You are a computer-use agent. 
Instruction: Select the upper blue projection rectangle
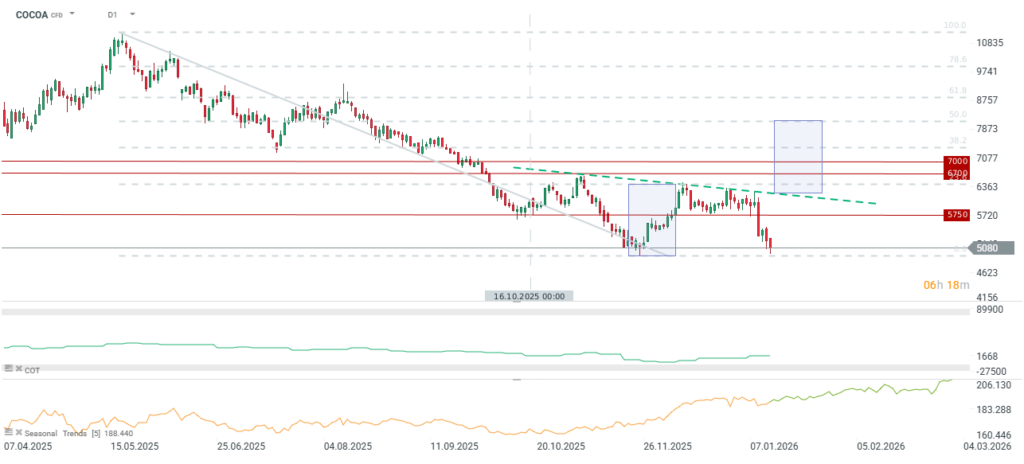pos(797,156)
